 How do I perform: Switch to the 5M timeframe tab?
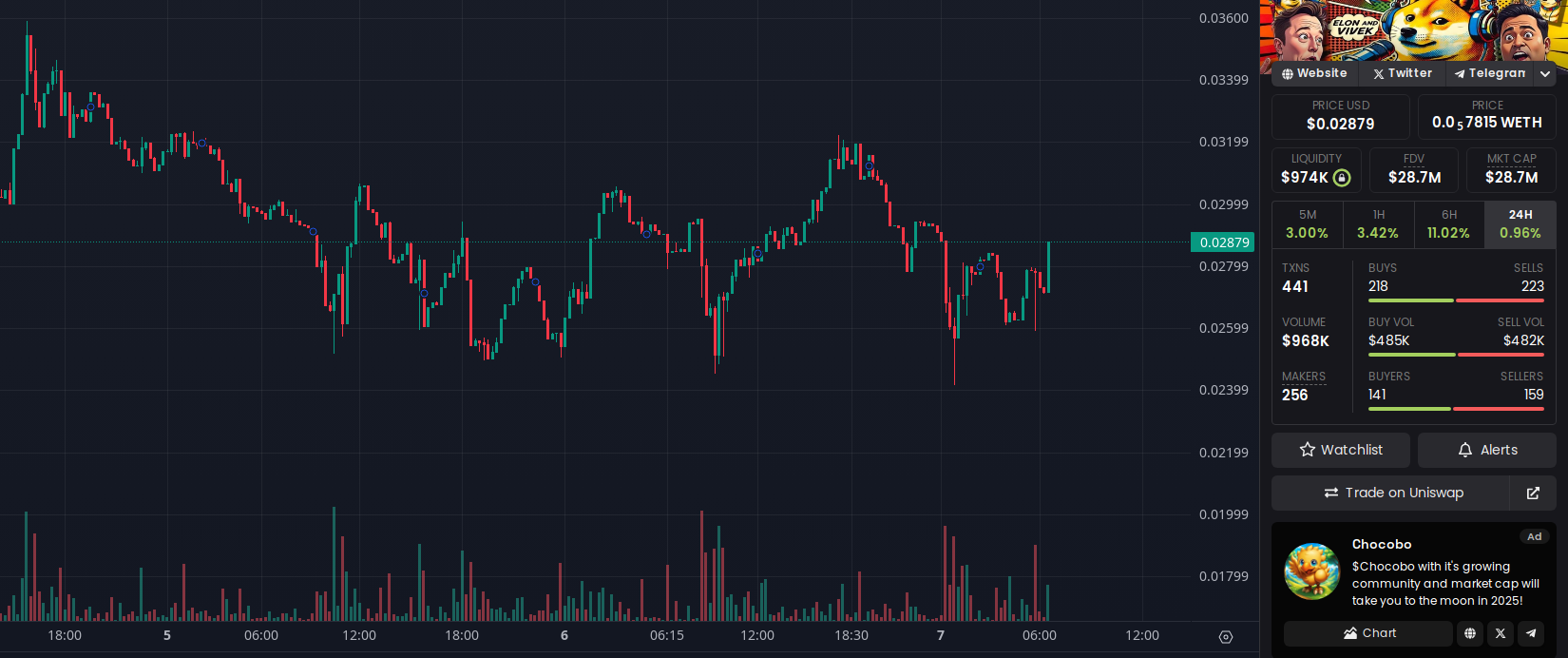tap(1308, 224)
